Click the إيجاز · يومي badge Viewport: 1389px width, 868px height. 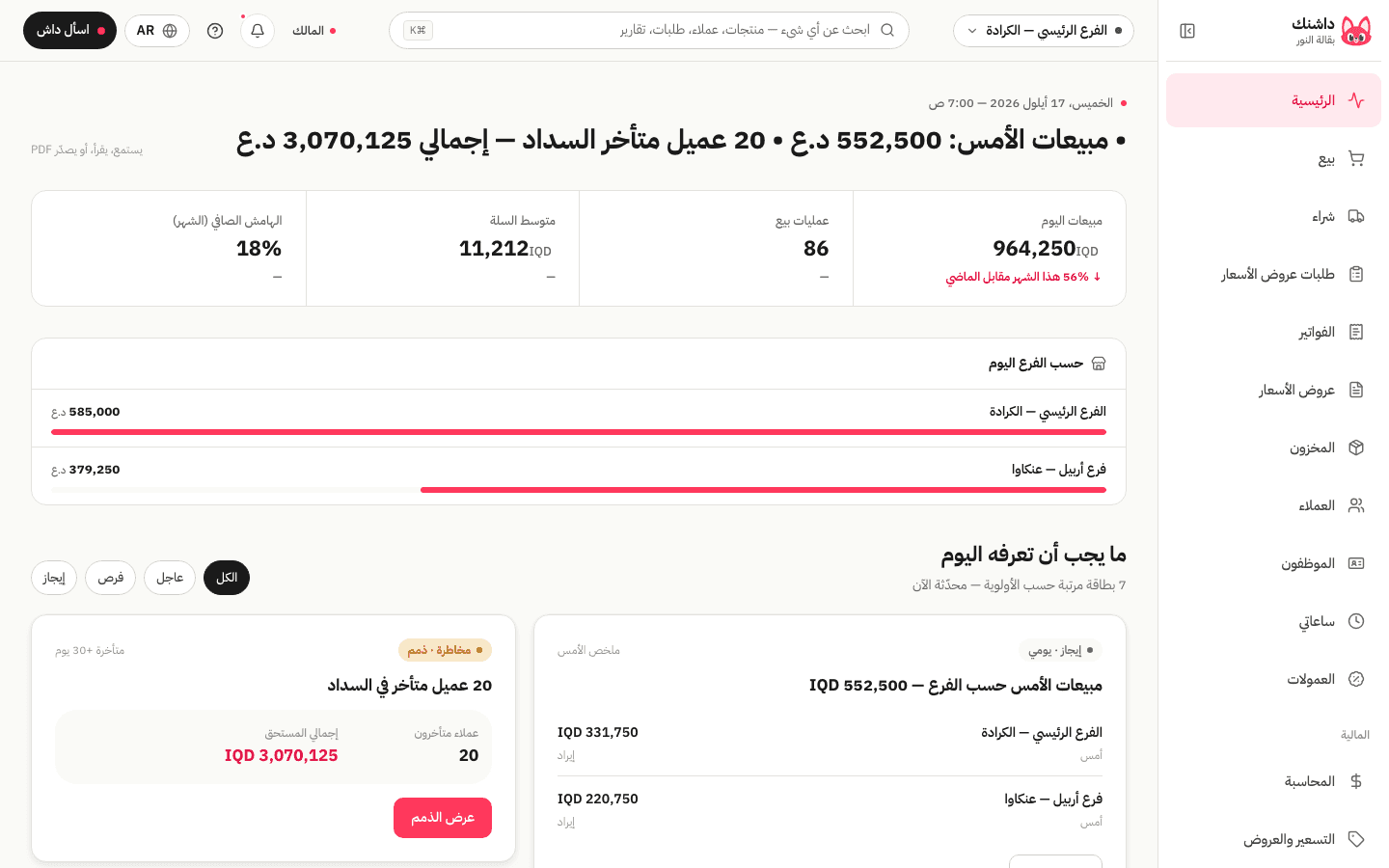click(1060, 650)
